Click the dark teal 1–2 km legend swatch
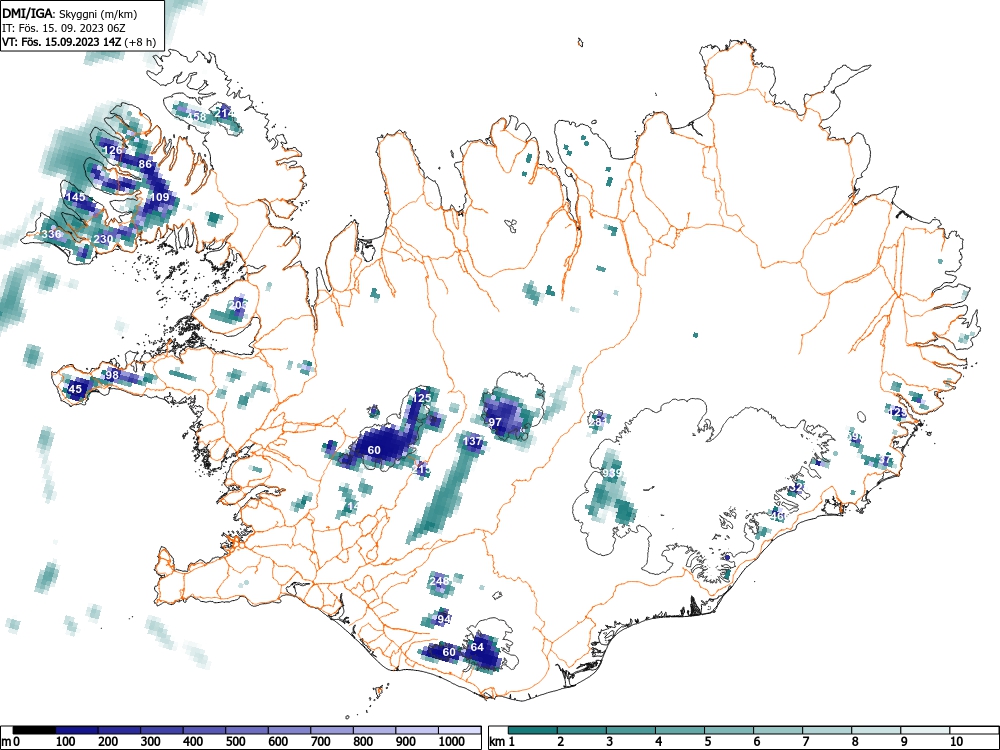The width and height of the screenshot is (1000, 750). [x=533, y=730]
